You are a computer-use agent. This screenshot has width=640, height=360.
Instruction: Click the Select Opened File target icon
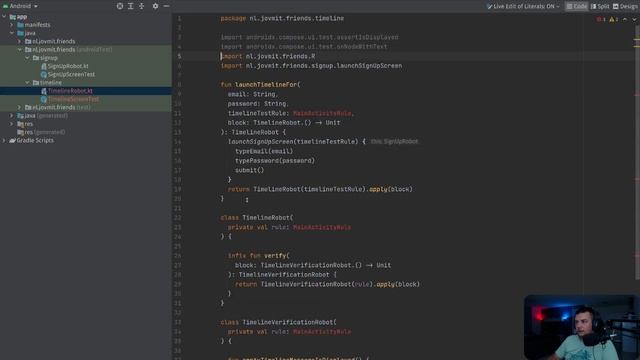pos(120,6)
